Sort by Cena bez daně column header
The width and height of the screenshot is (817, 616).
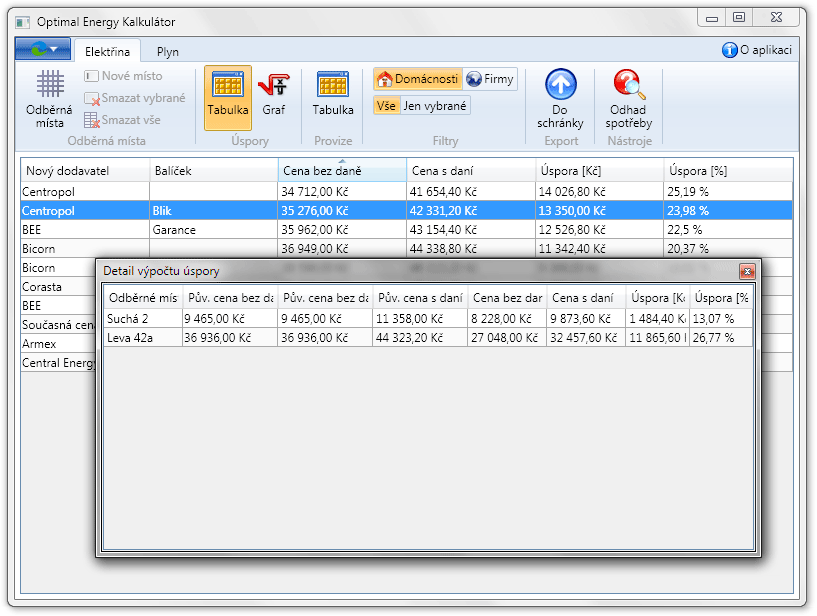pos(342,171)
